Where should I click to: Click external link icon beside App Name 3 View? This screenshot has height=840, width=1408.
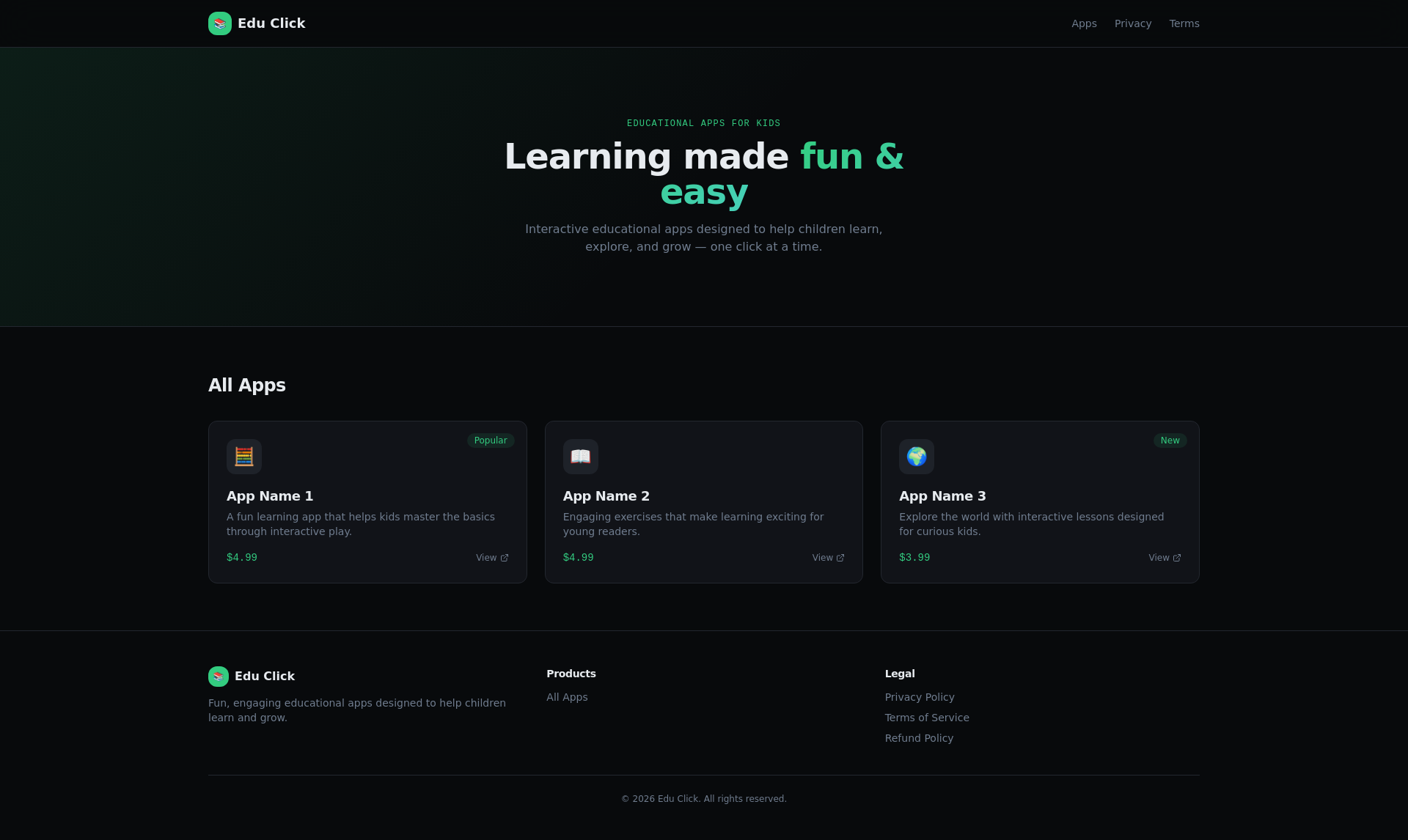coord(1177,558)
